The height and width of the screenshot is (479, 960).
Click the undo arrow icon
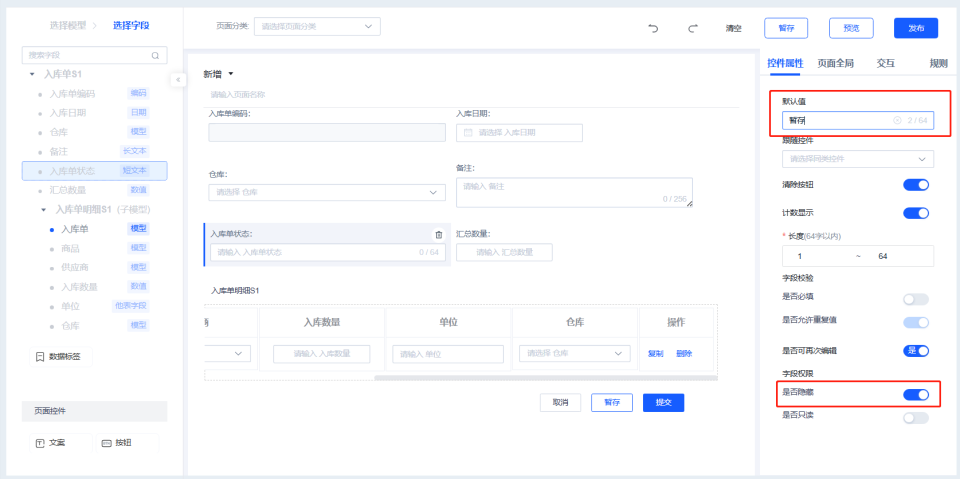pos(653,28)
